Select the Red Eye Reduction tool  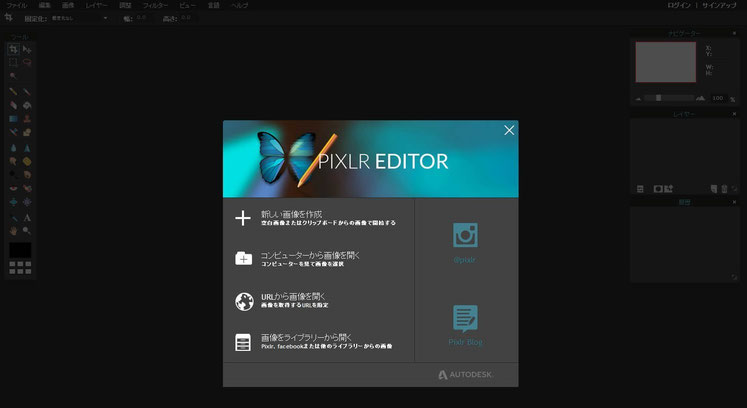coord(13,188)
